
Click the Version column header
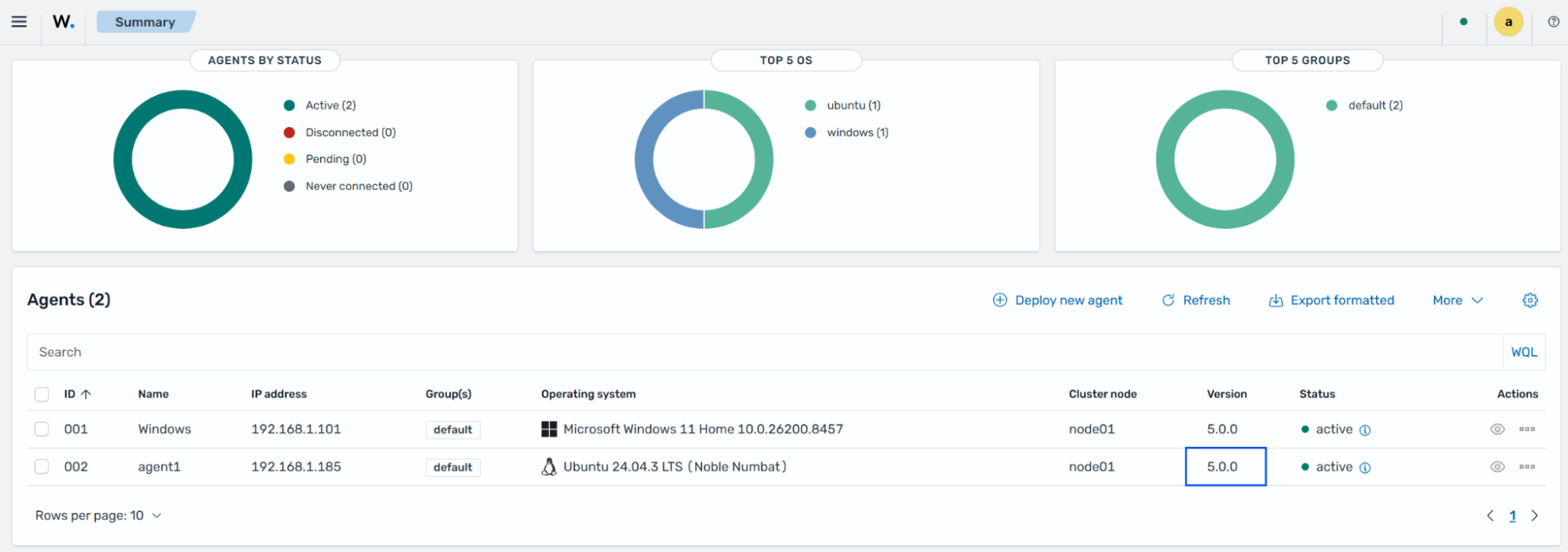(x=1227, y=394)
